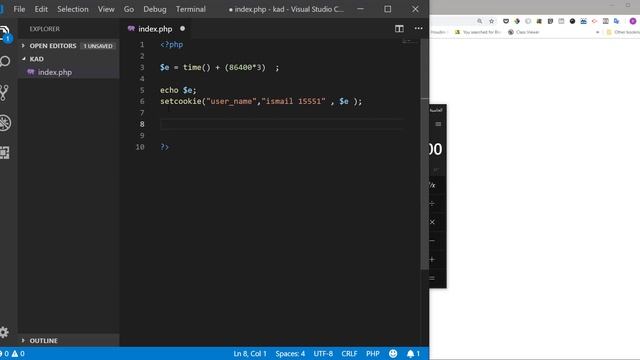
Task: Click the Pocket extension icon in browser
Action: click(x=506, y=21)
